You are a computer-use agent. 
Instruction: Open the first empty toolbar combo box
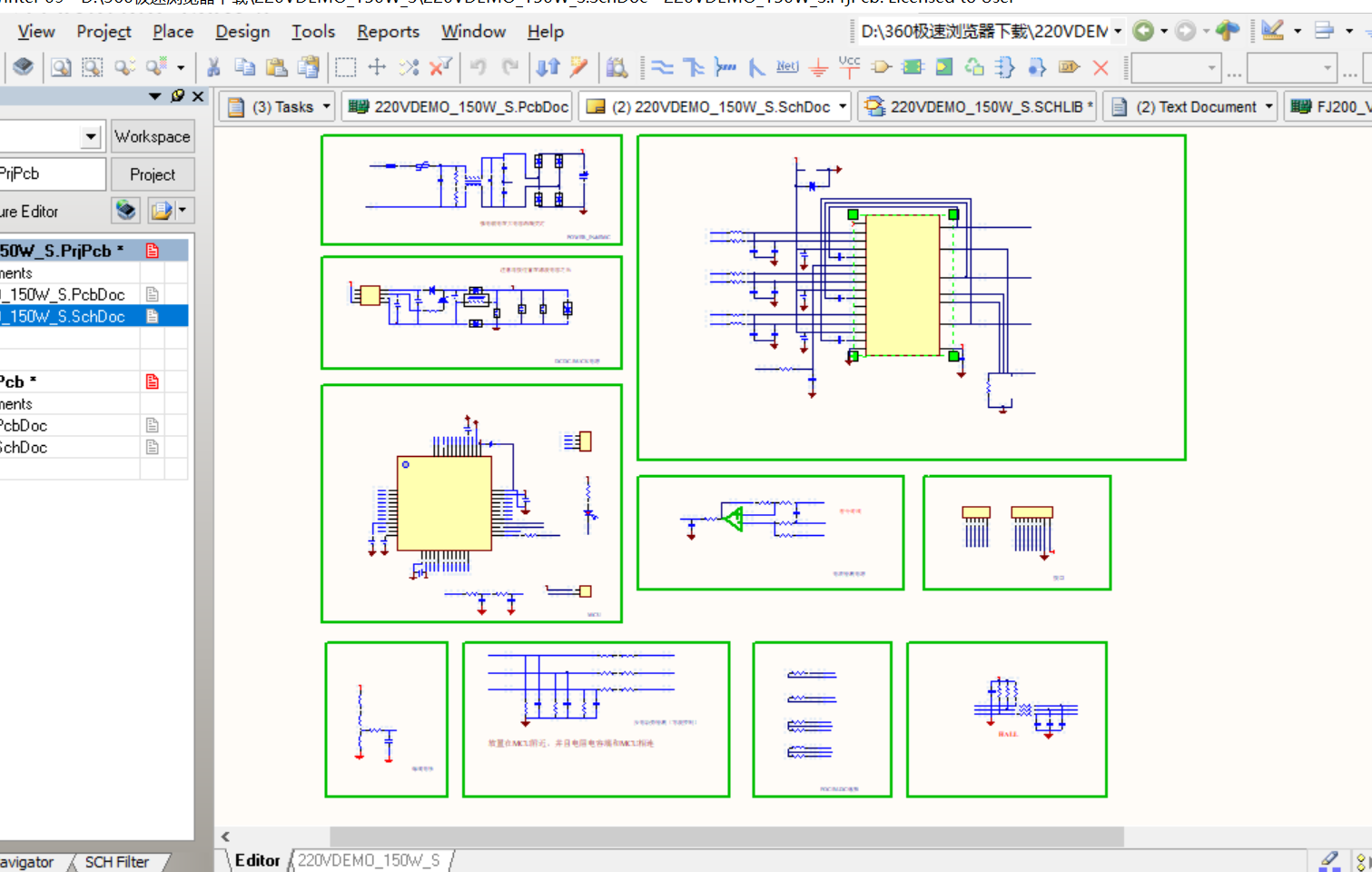(x=1175, y=67)
